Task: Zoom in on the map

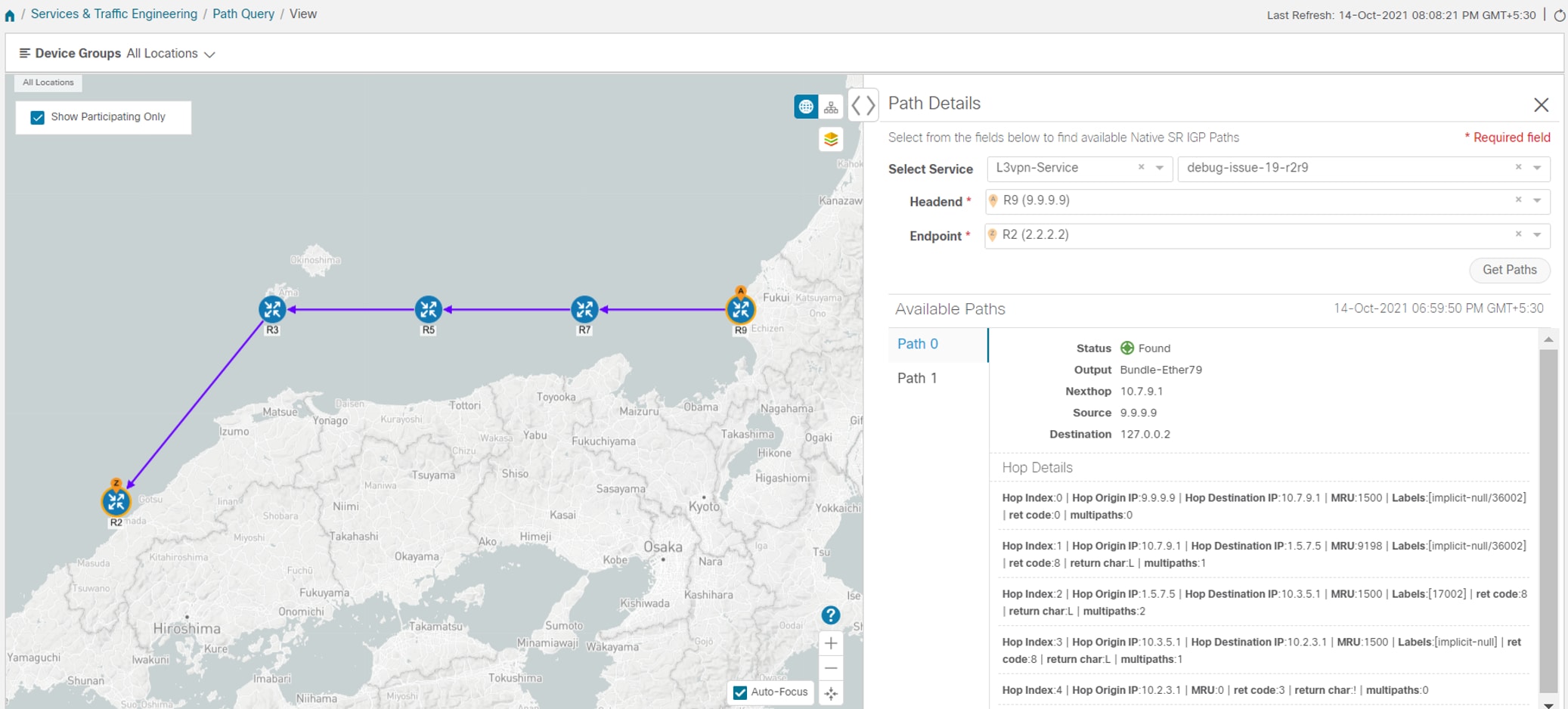Action: (831, 643)
